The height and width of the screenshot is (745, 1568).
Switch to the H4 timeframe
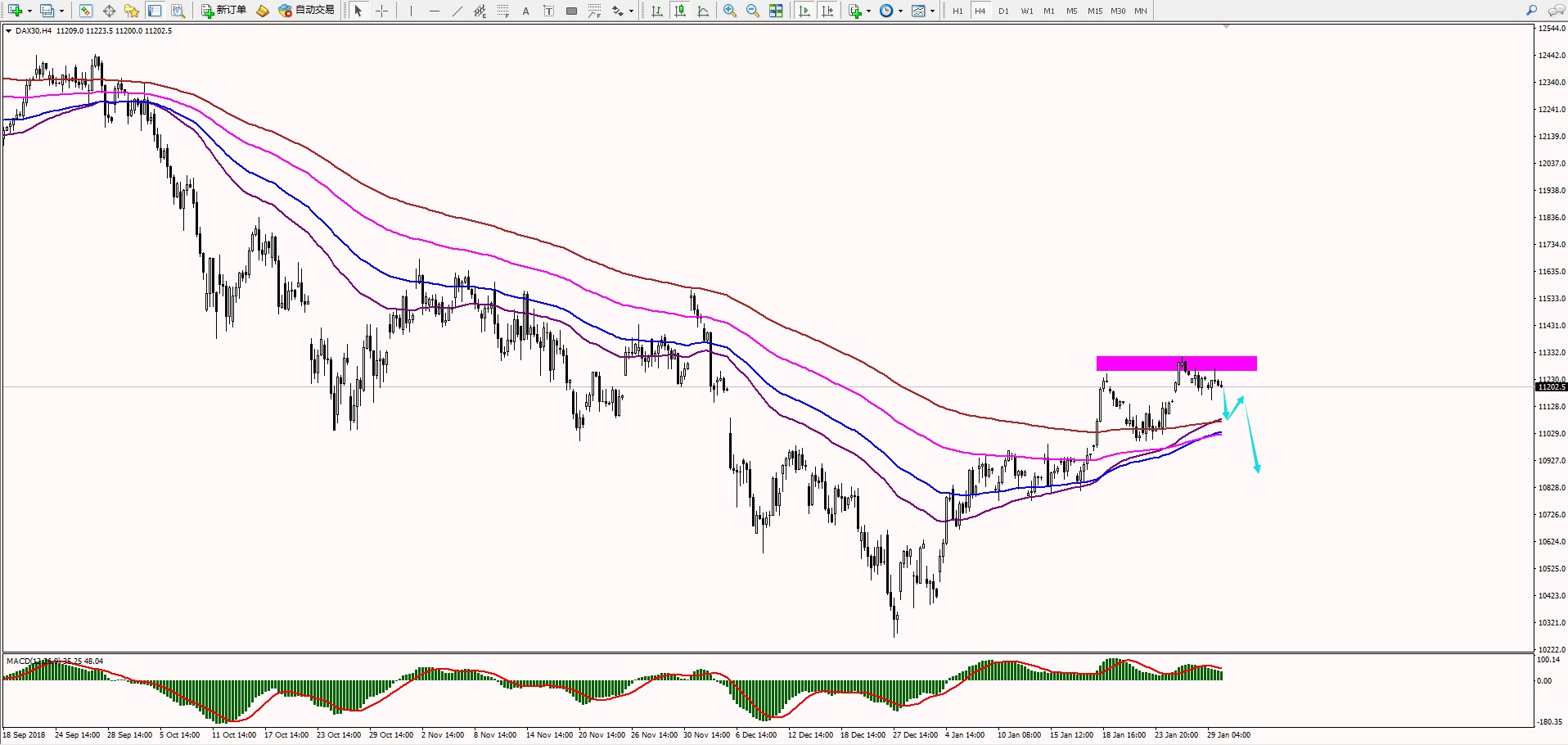[980, 11]
